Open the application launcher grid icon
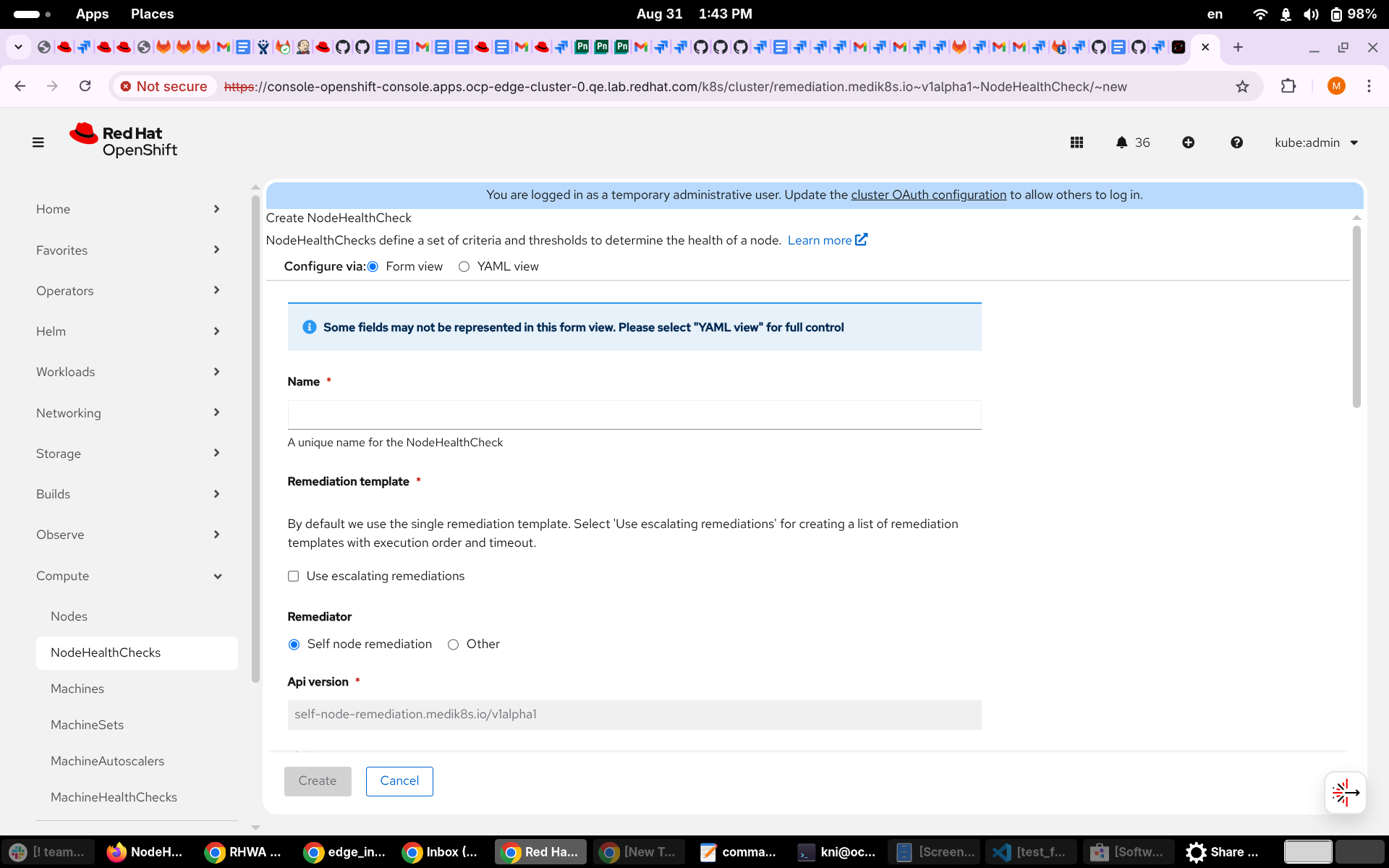 pos(1076,142)
